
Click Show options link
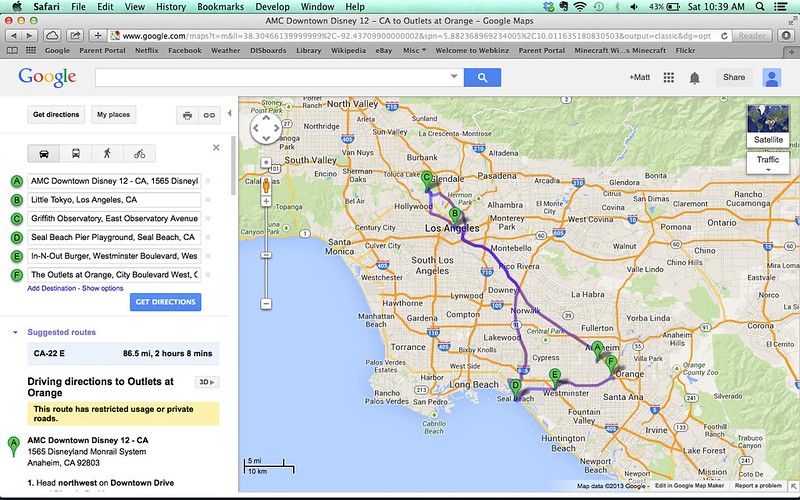click(103, 289)
